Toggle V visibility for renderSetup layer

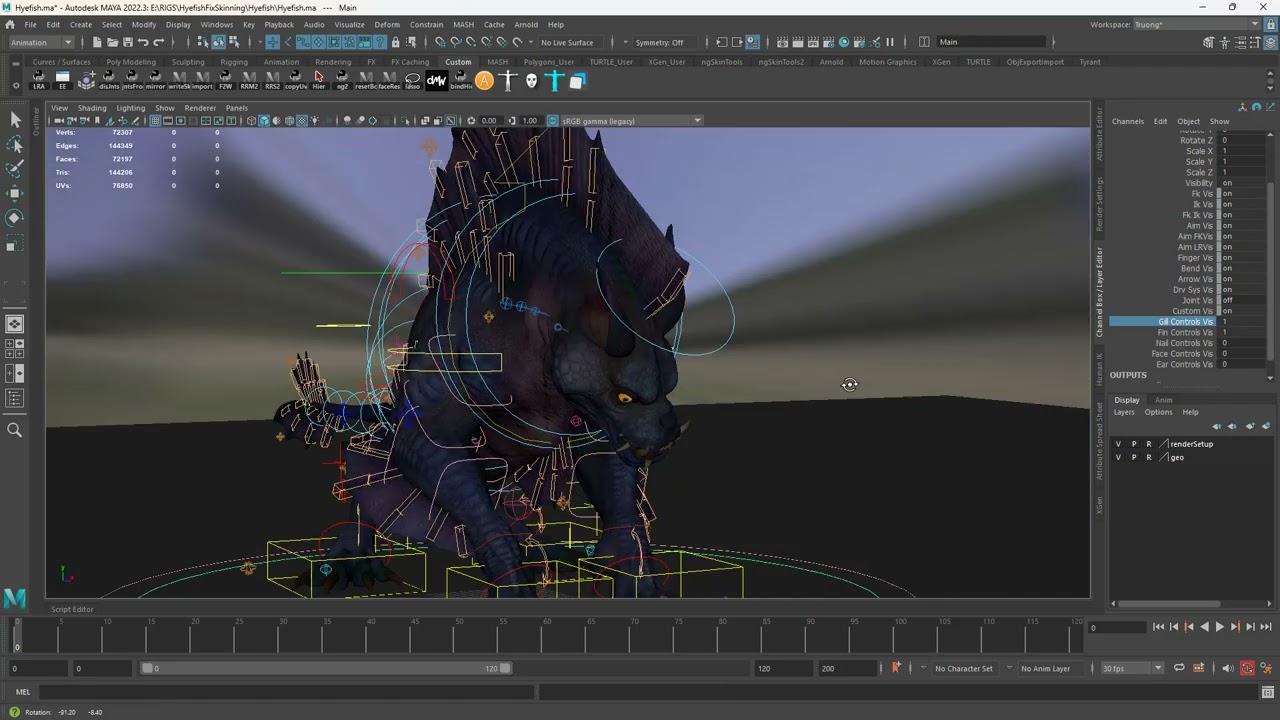[x=1118, y=444]
